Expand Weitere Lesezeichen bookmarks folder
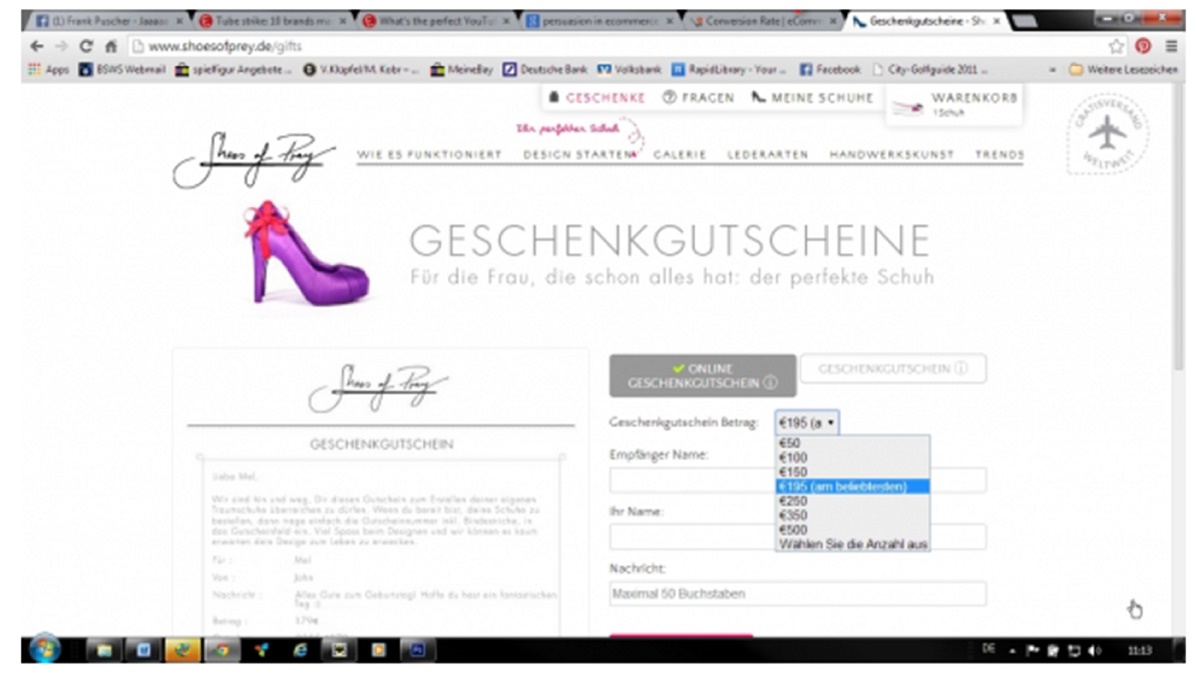 (x=1125, y=69)
